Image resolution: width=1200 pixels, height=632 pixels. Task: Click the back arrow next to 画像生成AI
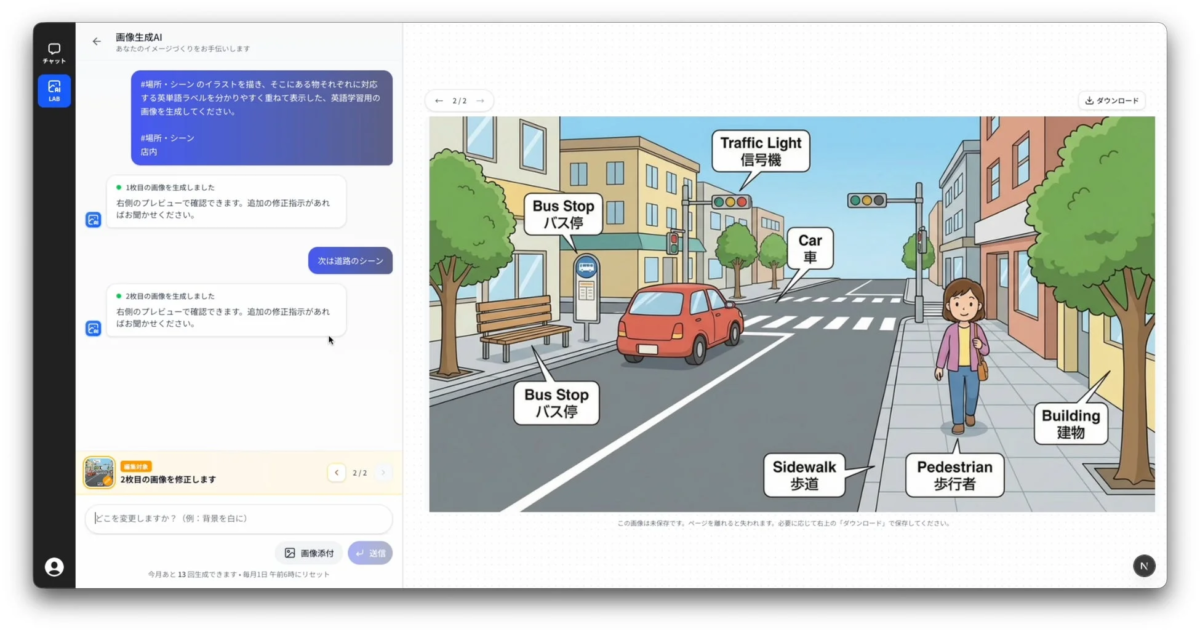click(97, 40)
